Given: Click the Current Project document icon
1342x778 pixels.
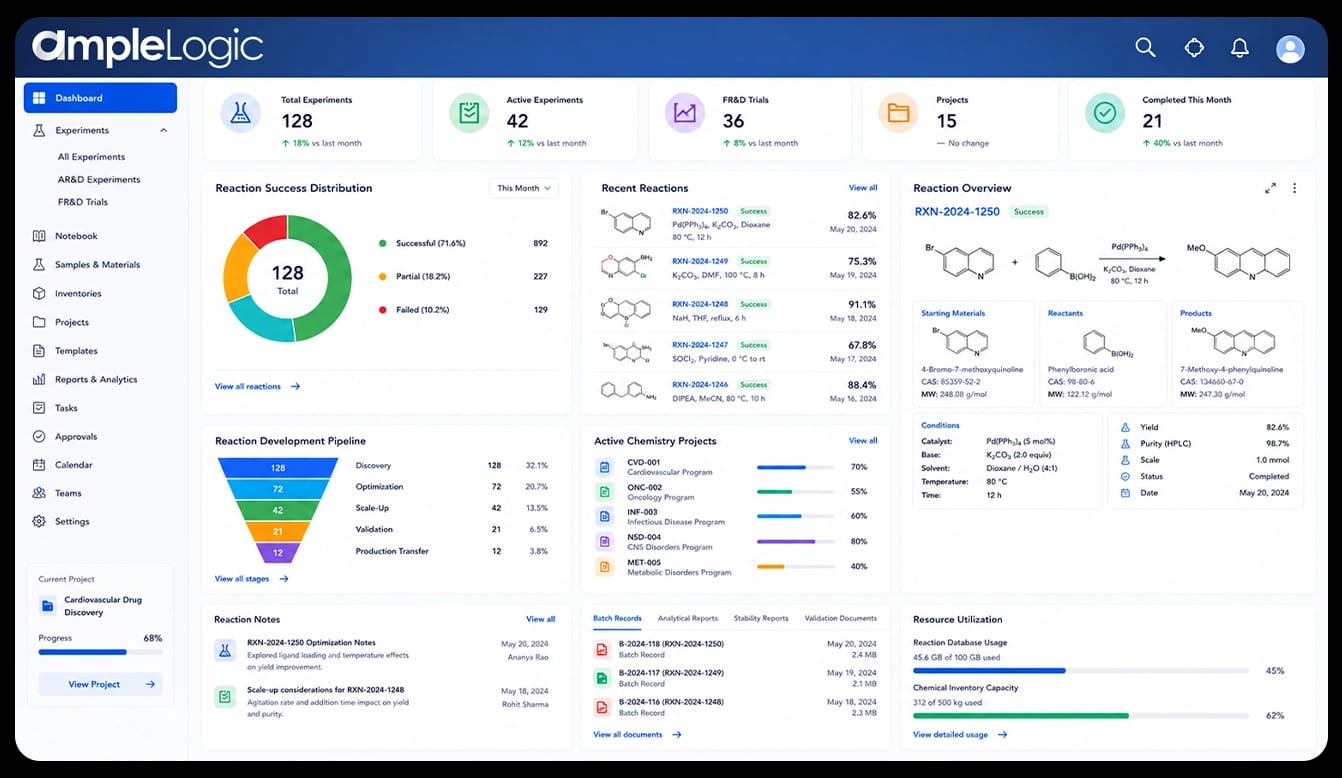Looking at the screenshot, I should [x=47, y=606].
